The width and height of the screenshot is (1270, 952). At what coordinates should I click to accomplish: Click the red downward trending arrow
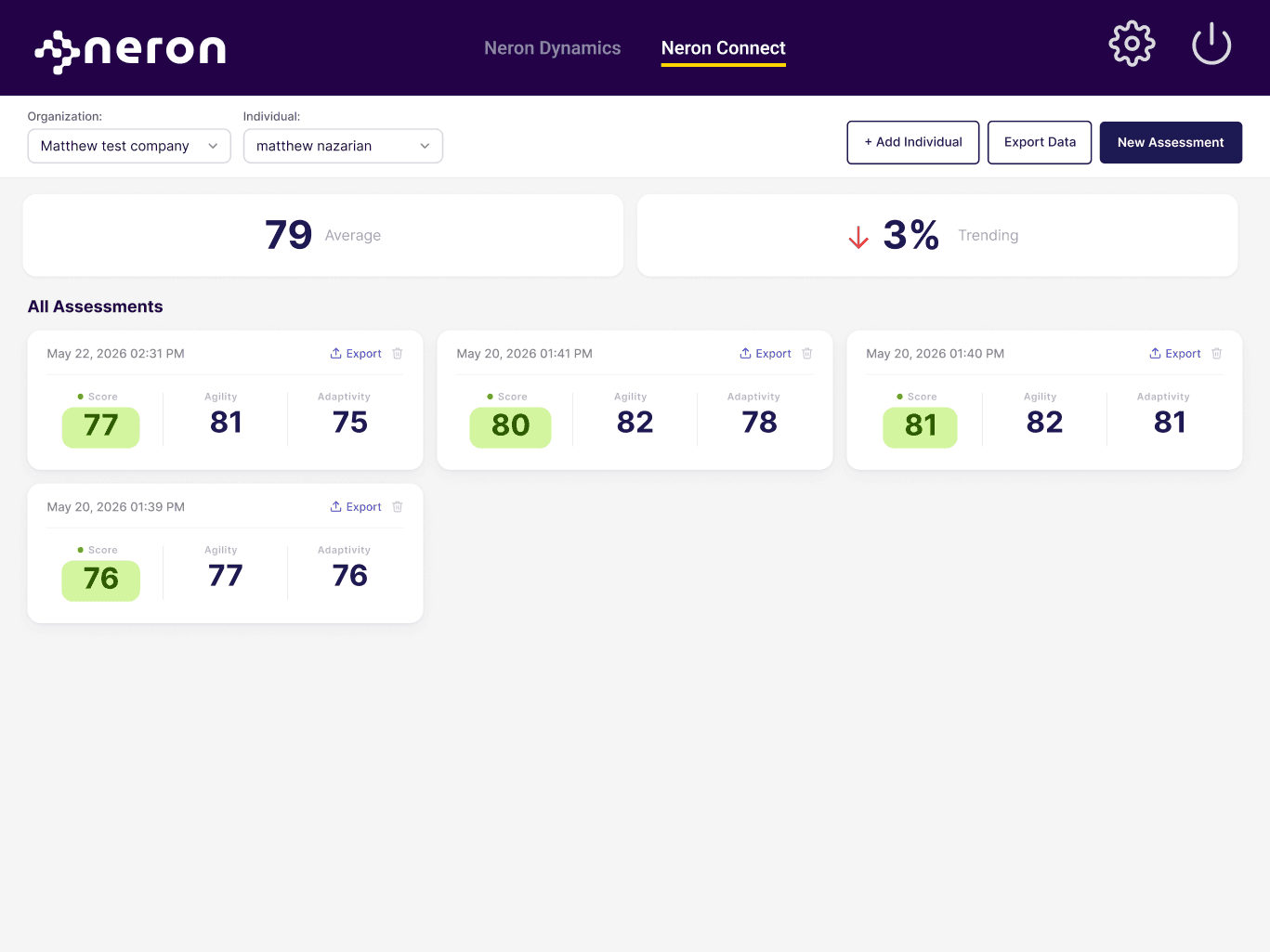pyautogui.click(x=858, y=237)
